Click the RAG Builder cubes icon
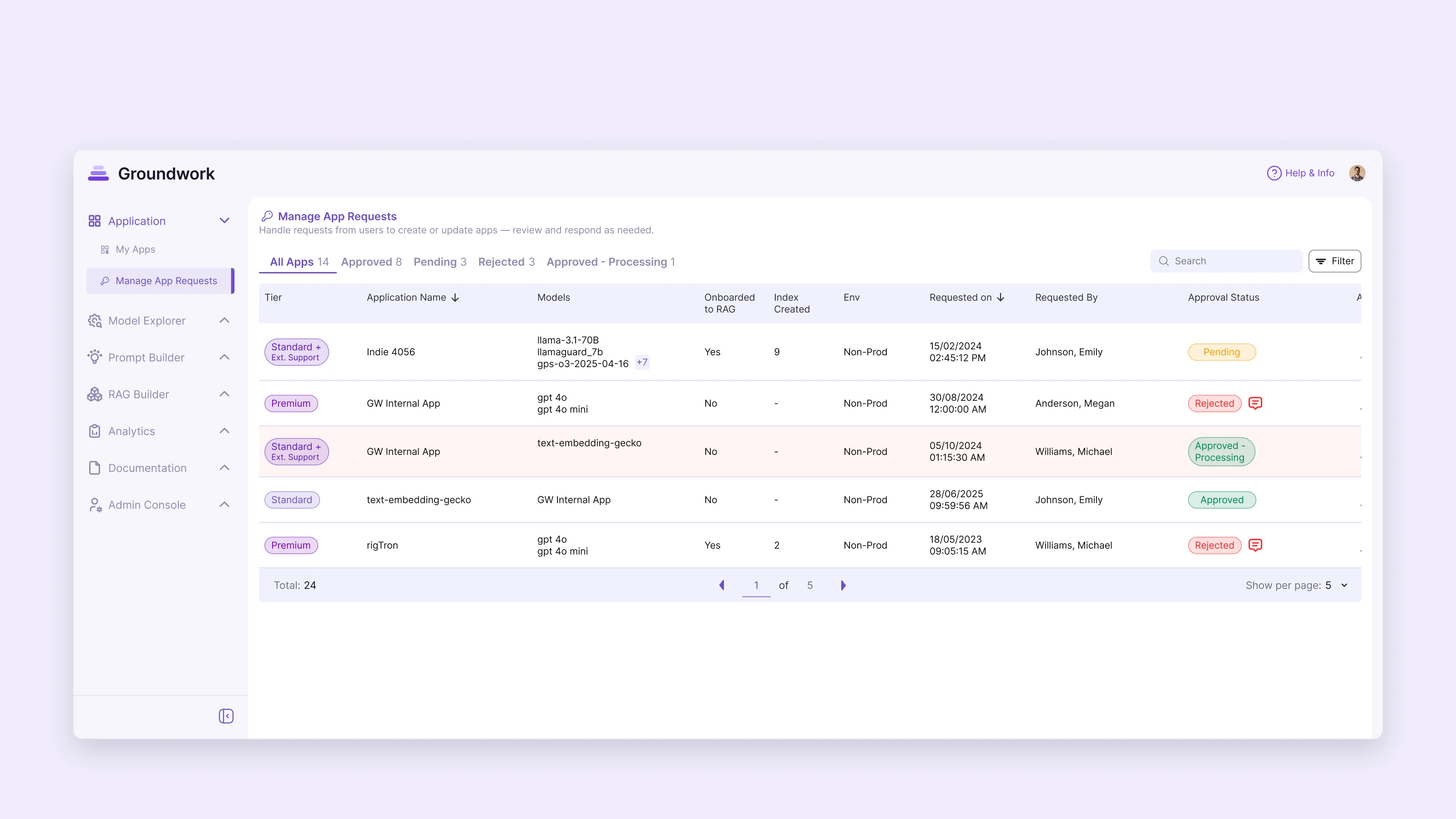The image size is (1456, 819). 95,394
